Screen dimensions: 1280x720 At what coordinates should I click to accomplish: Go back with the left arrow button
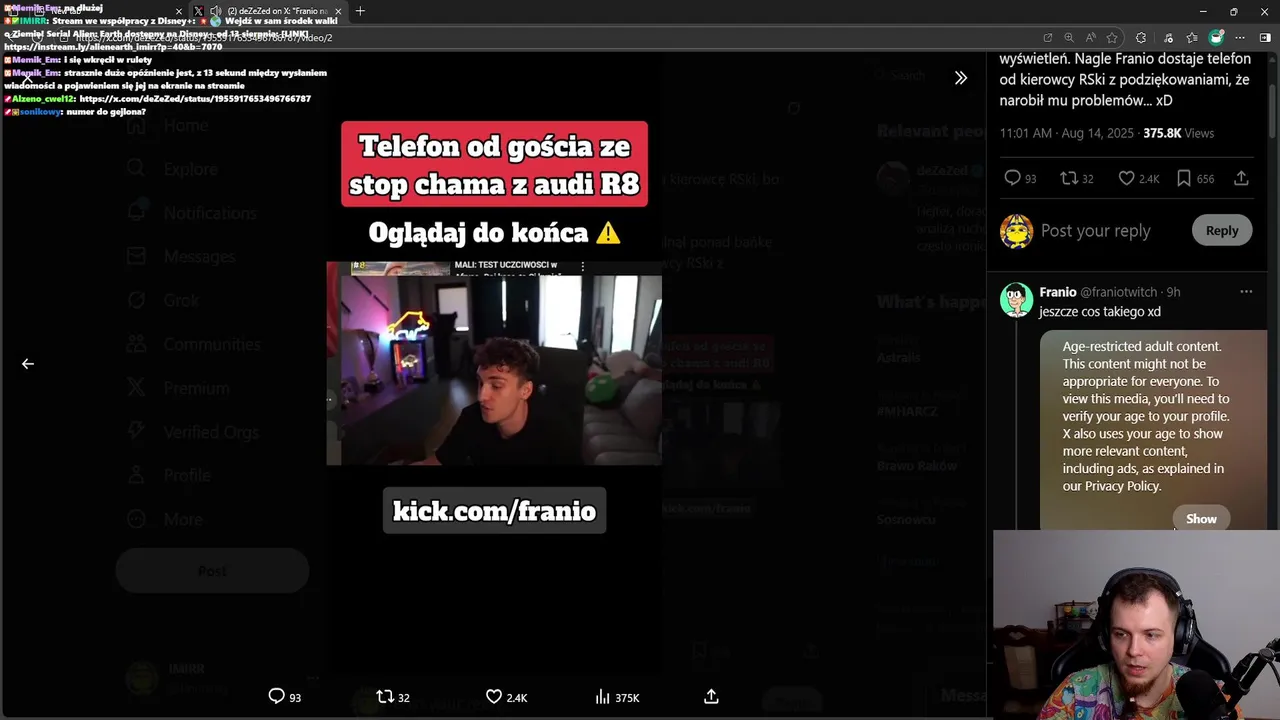point(28,364)
